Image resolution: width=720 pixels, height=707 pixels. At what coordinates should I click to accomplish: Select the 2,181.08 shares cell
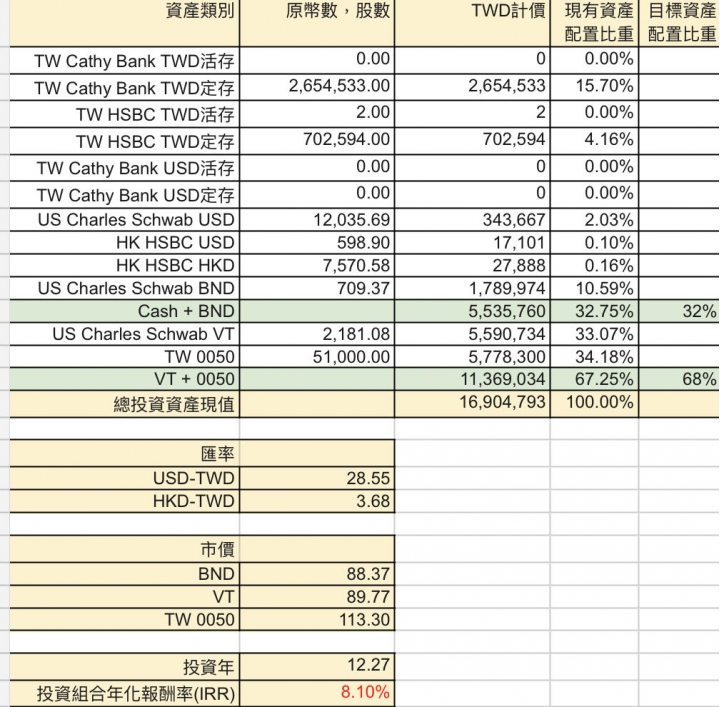pos(317,334)
